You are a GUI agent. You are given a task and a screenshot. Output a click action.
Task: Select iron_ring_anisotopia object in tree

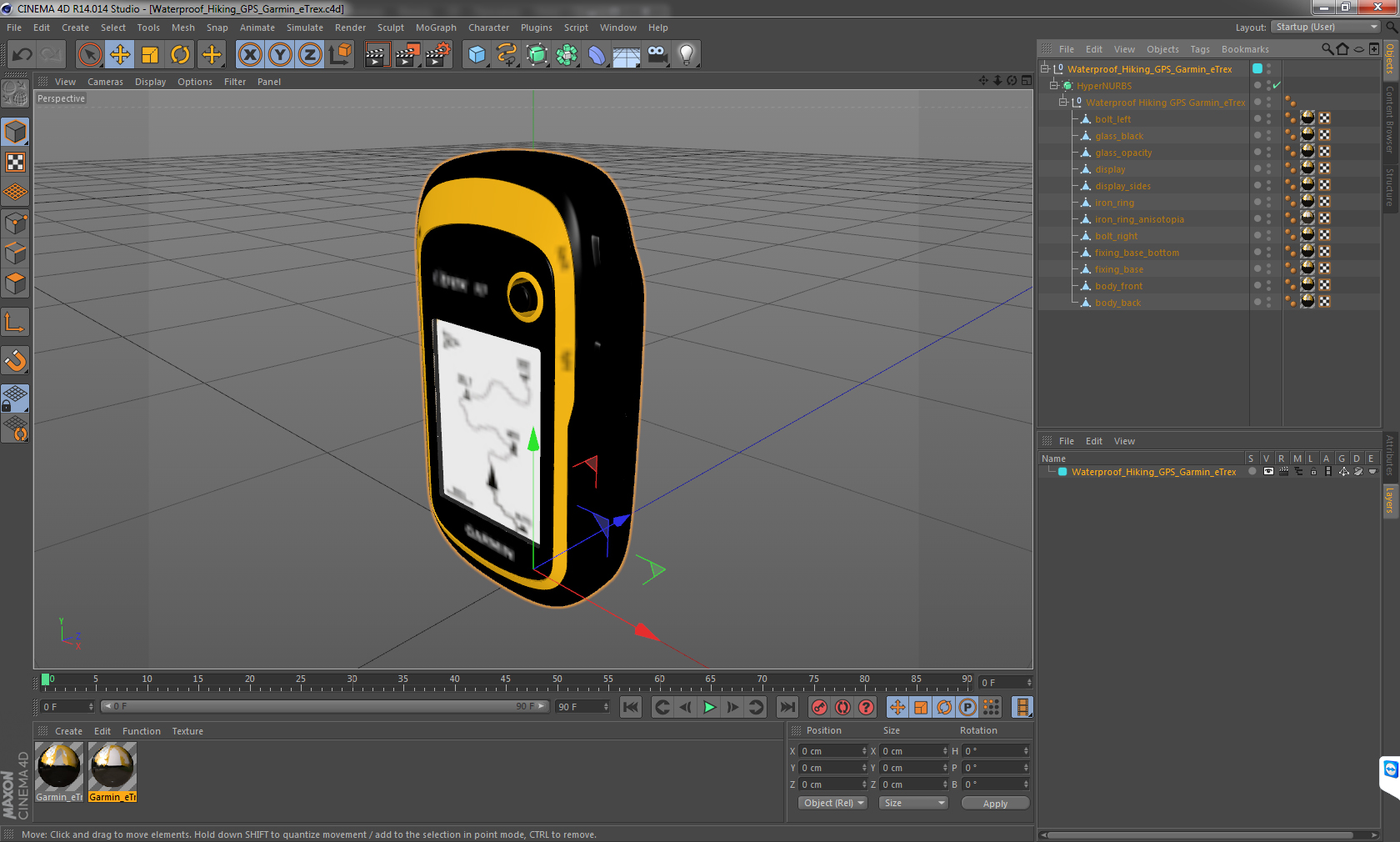click(1139, 219)
